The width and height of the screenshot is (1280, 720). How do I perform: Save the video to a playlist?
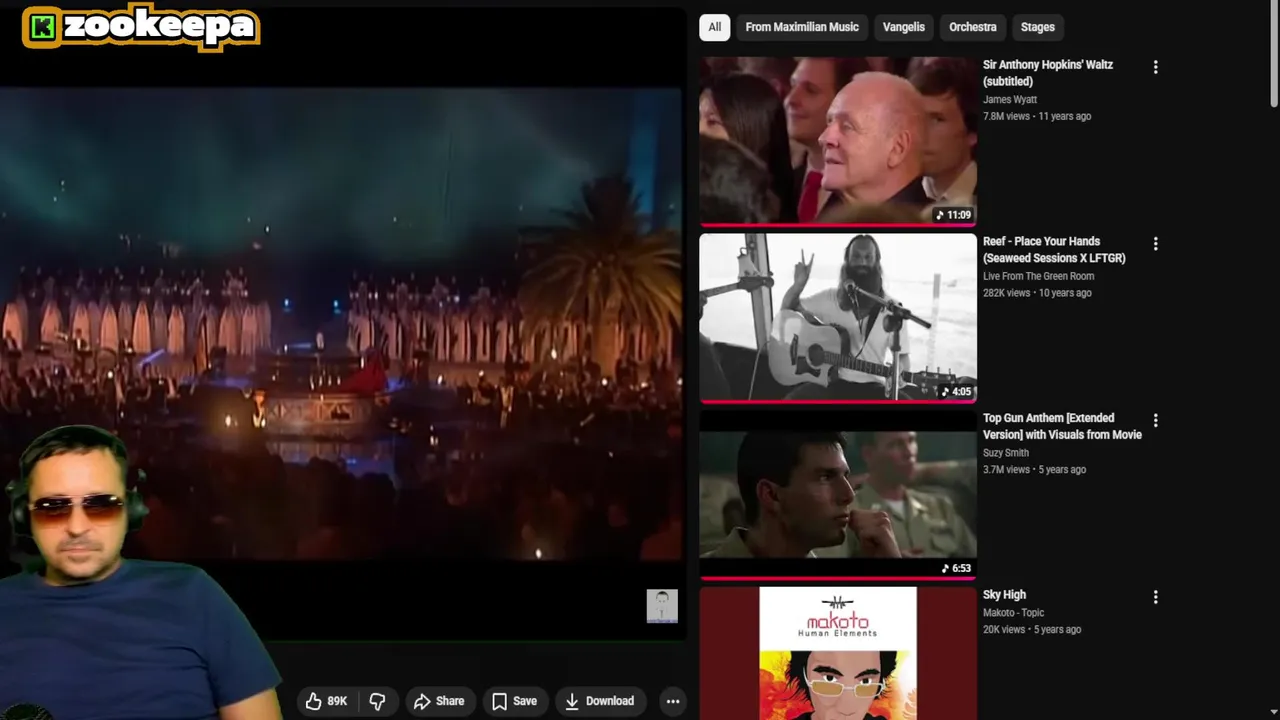coord(514,701)
